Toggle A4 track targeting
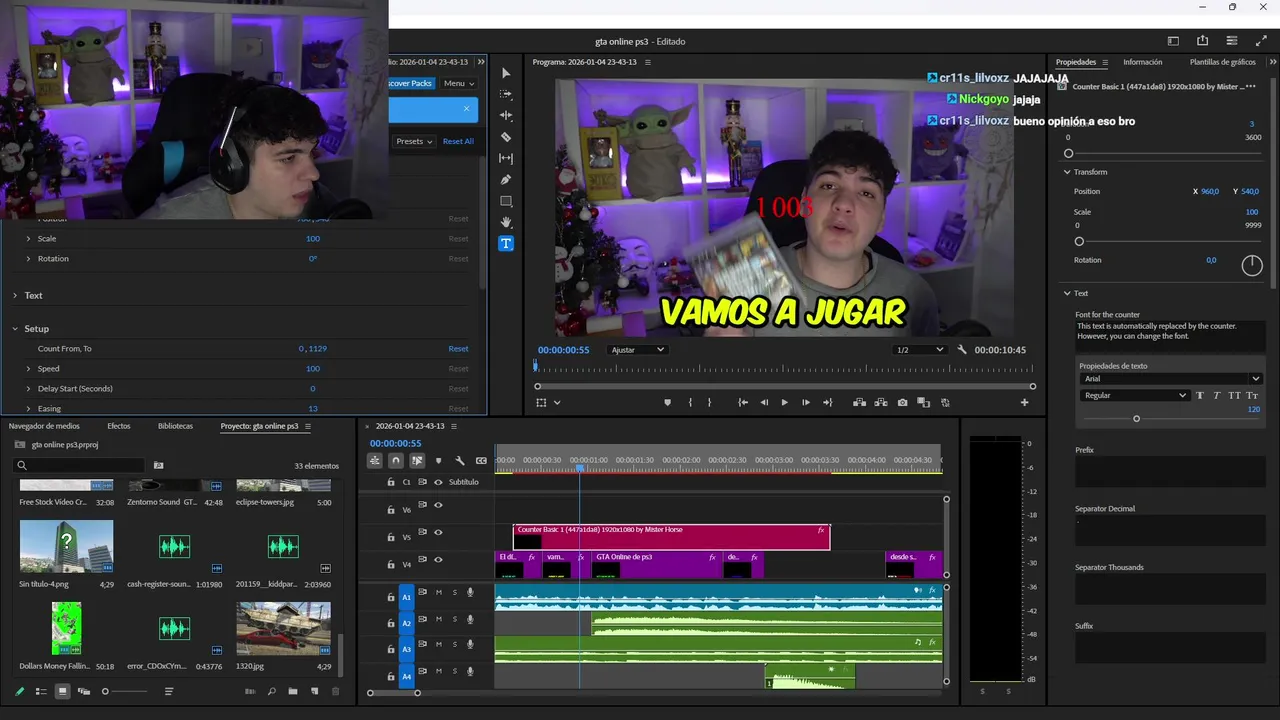Image resolution: width=1280 pixels, height=720 pixels. tap(406, 677)
